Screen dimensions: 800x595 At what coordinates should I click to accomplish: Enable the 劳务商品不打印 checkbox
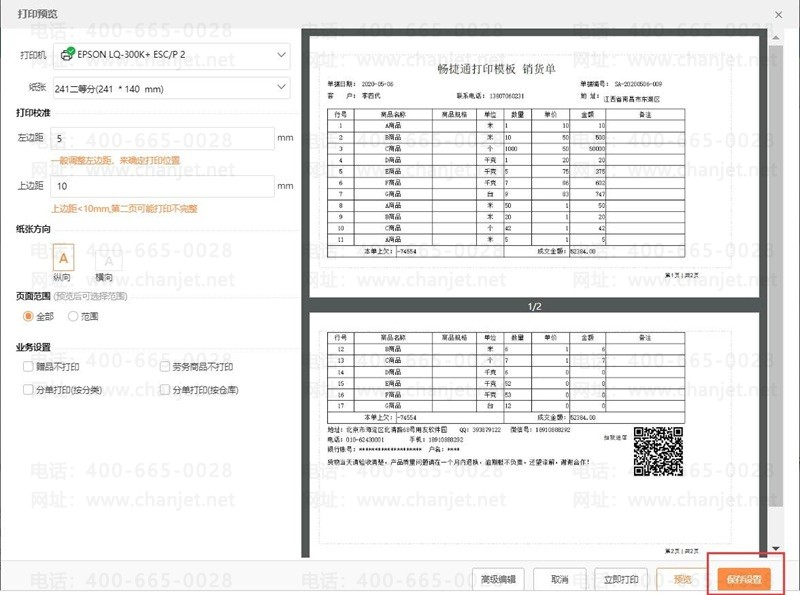tap(164, 366)
